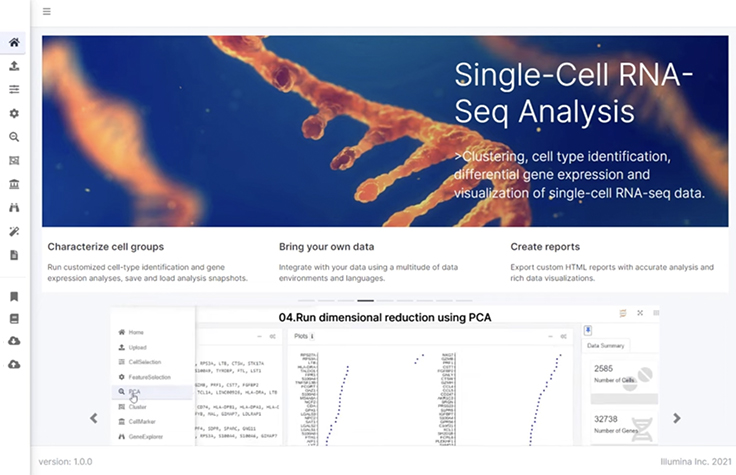Select the first carousel indicator dash

[307, 300]
